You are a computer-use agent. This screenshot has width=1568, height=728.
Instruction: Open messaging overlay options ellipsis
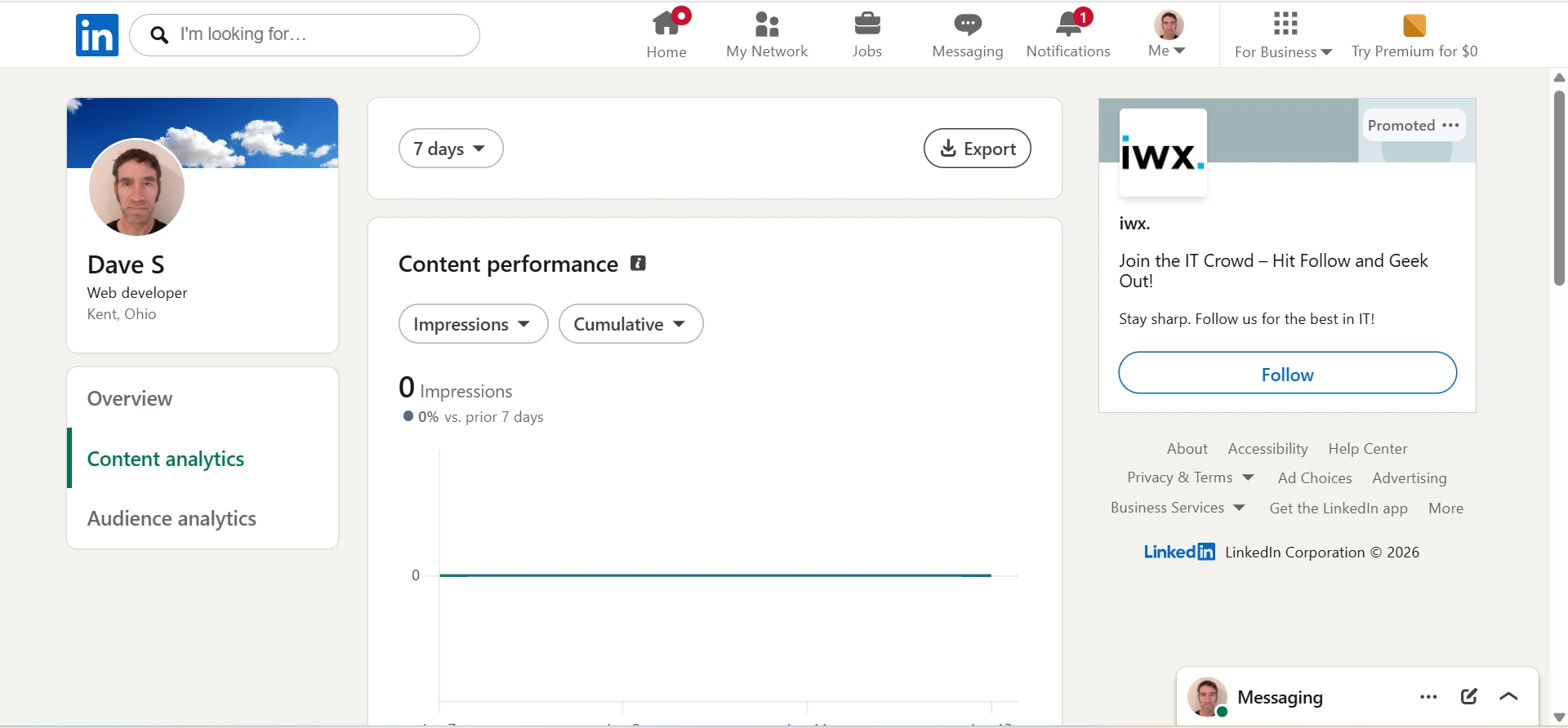click(x=1428, y=697)
